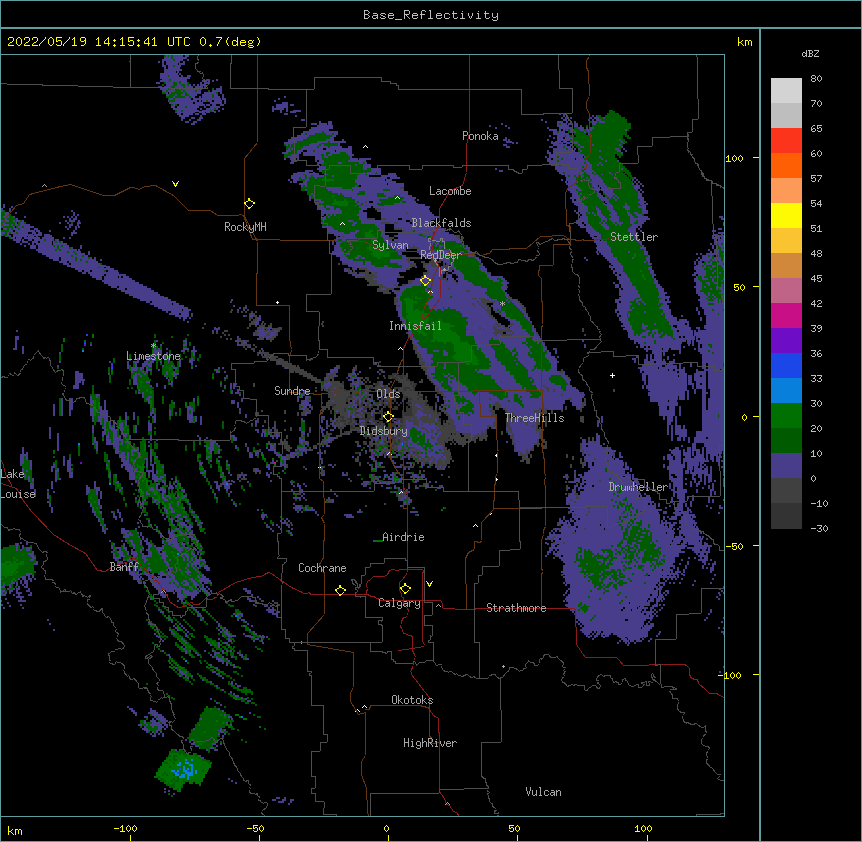Click the Okotoks city label

pos(412,700)
